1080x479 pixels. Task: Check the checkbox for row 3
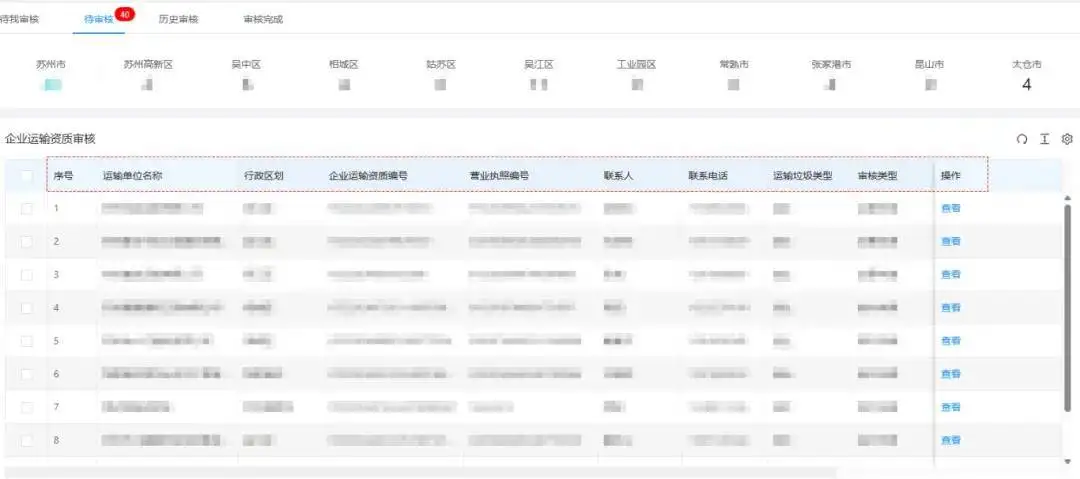[26, 274]
